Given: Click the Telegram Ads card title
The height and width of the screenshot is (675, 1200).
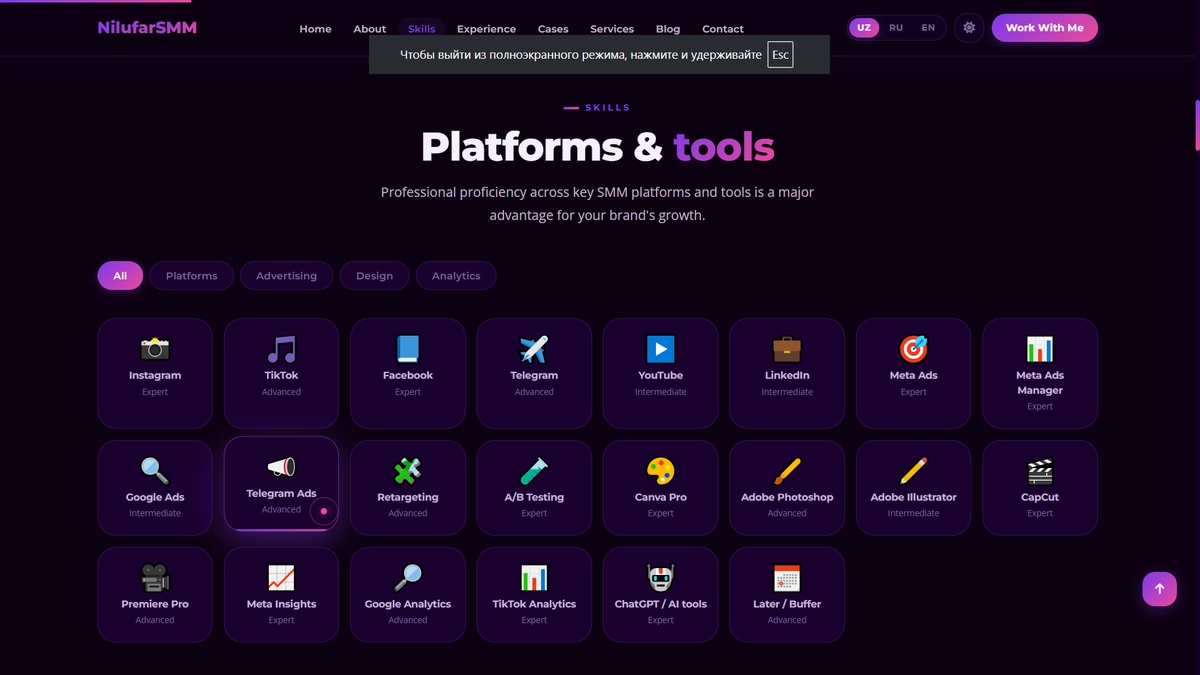Looking at the screenshot, I should [281, 494].
